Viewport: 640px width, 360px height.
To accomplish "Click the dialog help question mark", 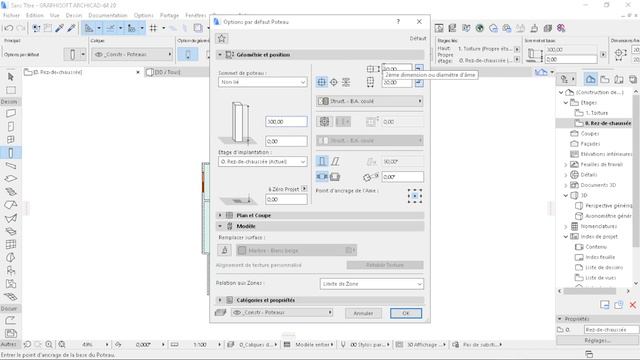I will click(x=398, y=22).
